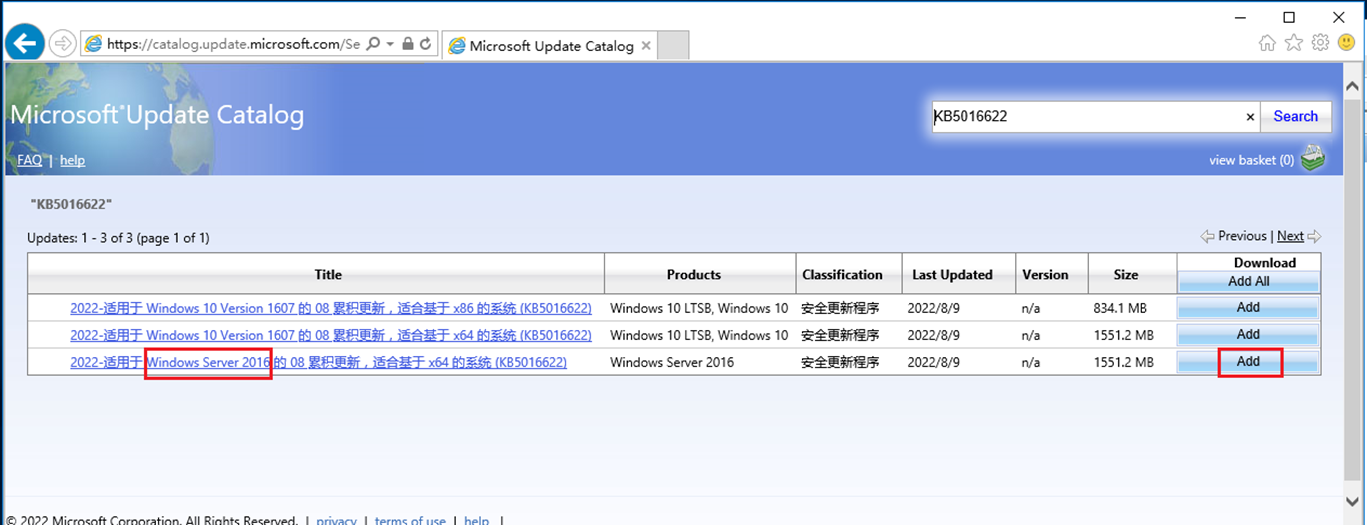This screenshot has height=525, width=1367.
Task: Clear the search box with the X
Action: click(1250, 117)
